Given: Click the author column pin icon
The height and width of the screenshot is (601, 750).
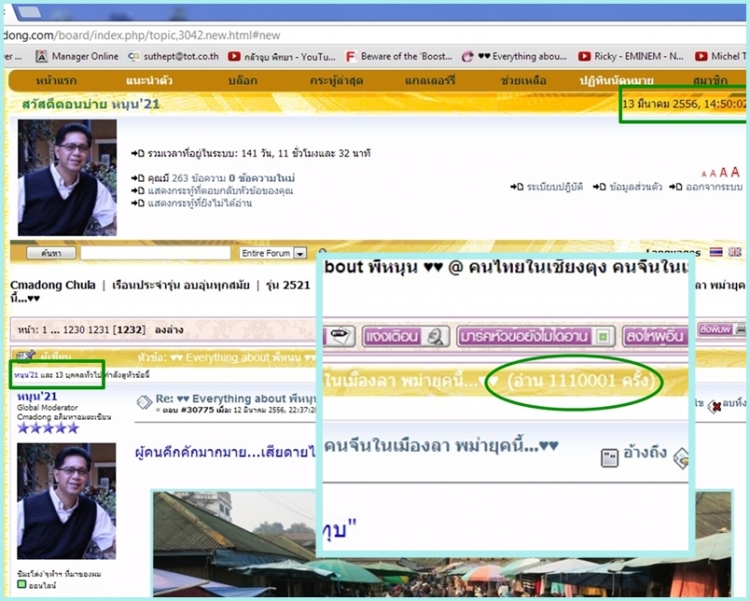Looking at the screenshot, I should click(x=26, y=356).
